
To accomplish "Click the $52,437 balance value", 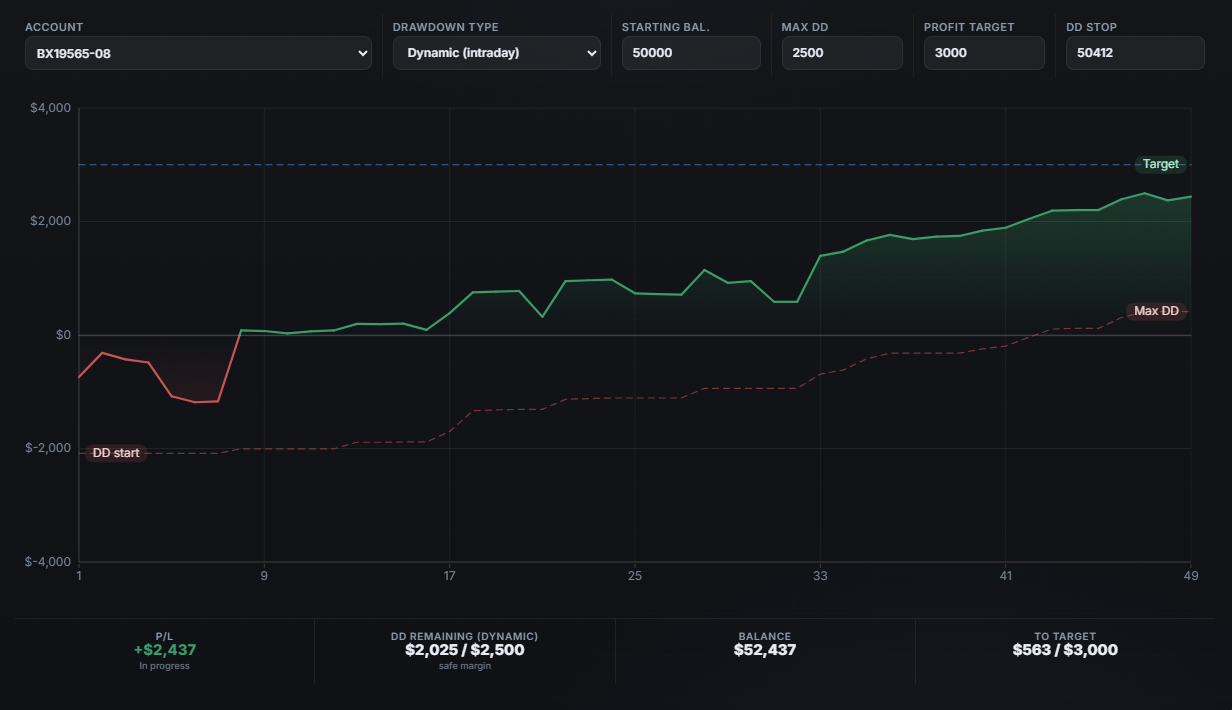I will pyautogui.click(x=765, y=650).
